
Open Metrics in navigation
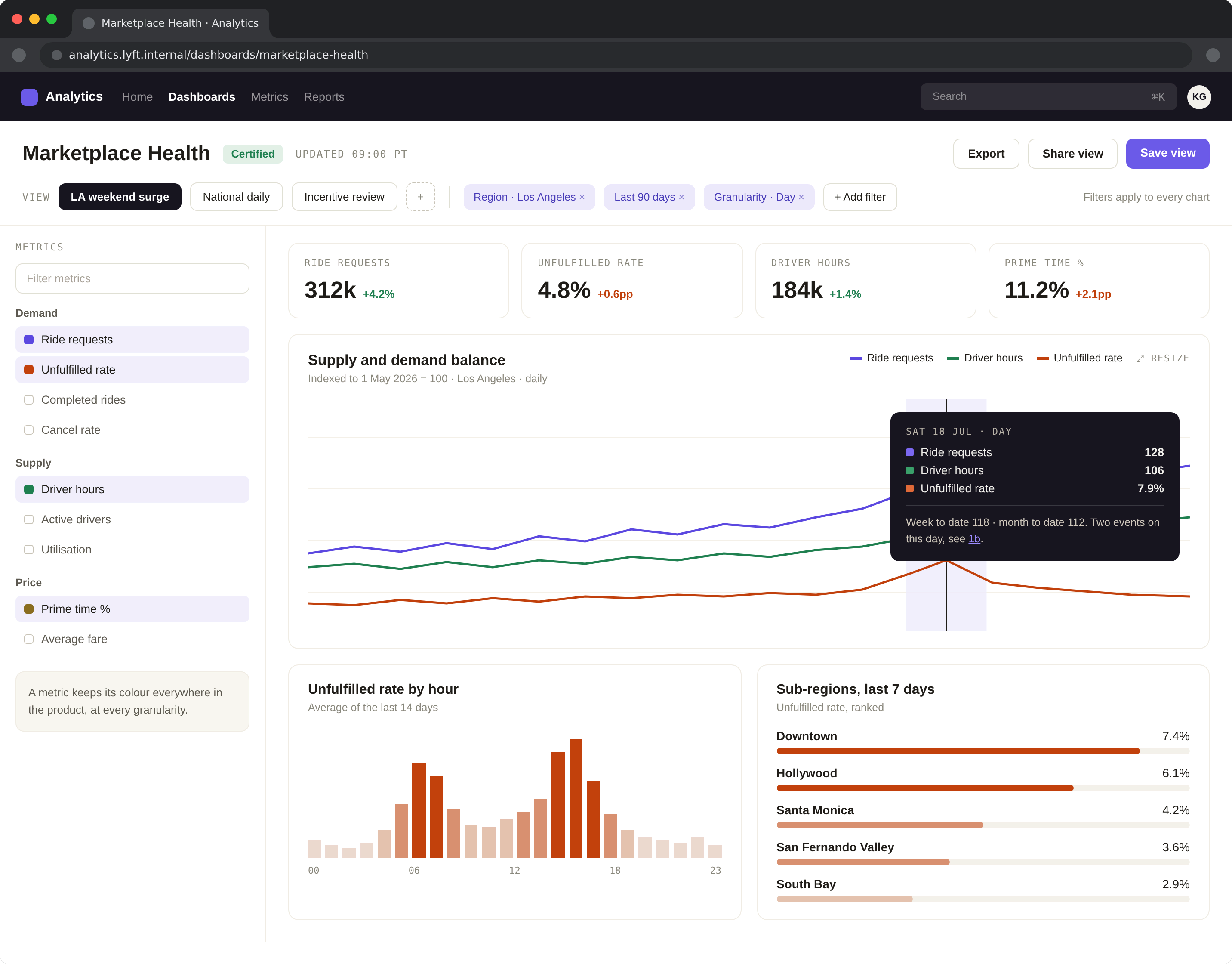click(269, 96)
